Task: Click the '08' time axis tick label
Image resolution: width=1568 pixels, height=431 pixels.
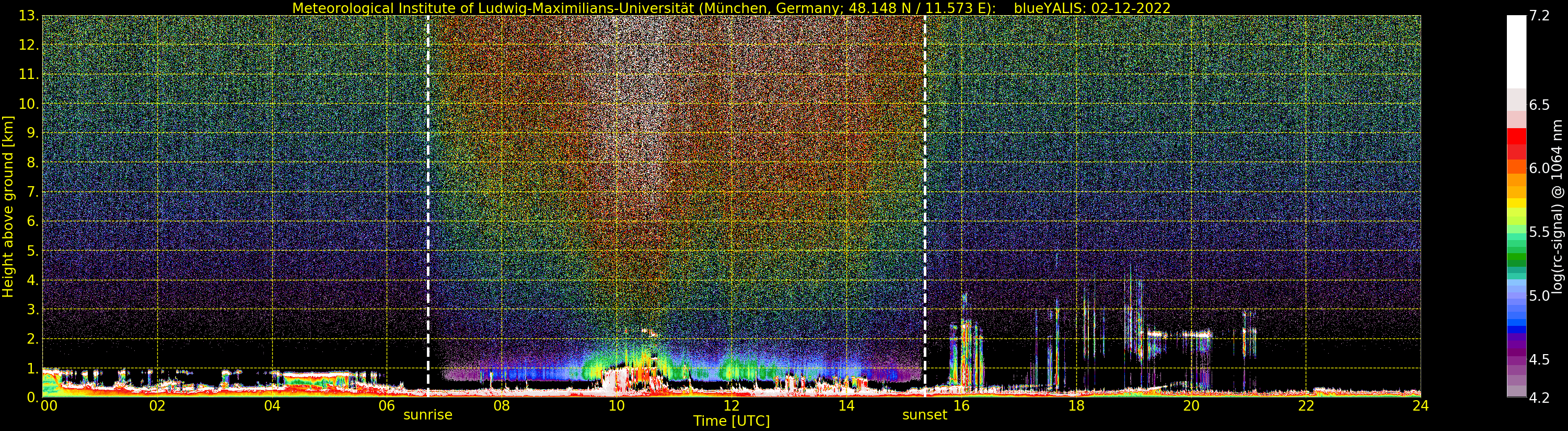Action: [502, 405]
